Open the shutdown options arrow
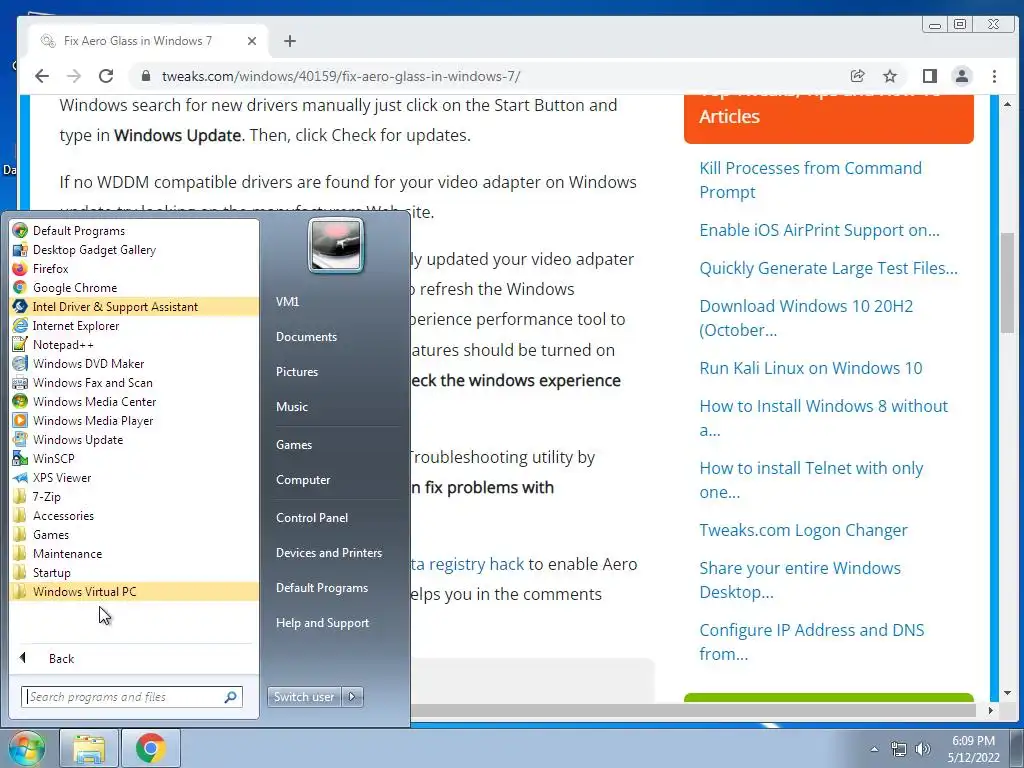The height and width of the screenshot is (768, 1024). pos(353,697)
